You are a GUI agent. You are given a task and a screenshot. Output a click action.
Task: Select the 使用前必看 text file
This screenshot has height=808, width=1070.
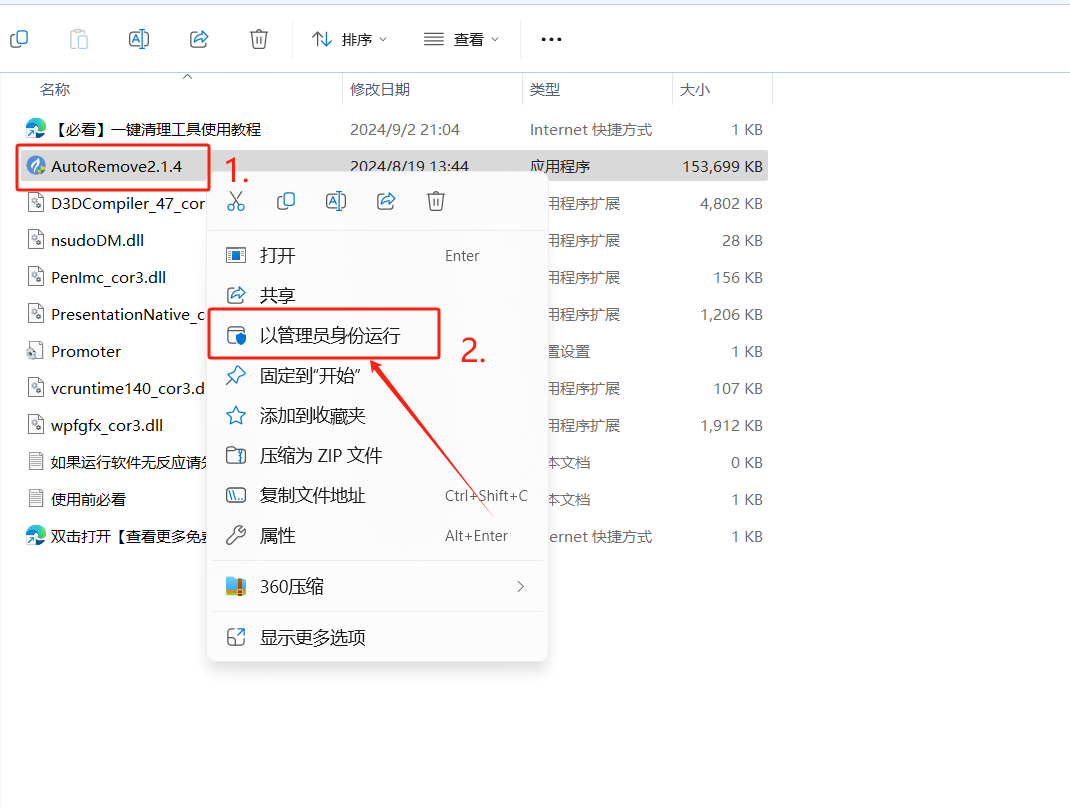[x=89, y=500]
